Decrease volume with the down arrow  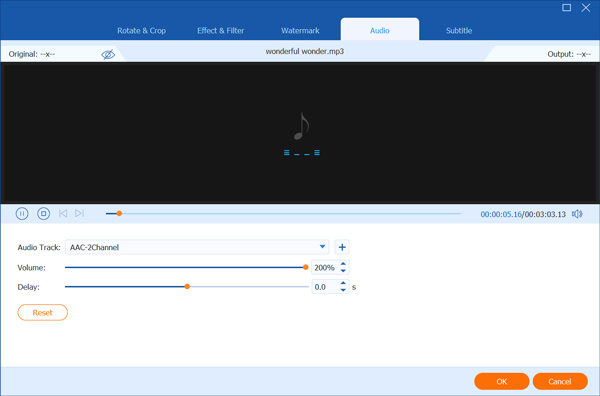point(343,271)
